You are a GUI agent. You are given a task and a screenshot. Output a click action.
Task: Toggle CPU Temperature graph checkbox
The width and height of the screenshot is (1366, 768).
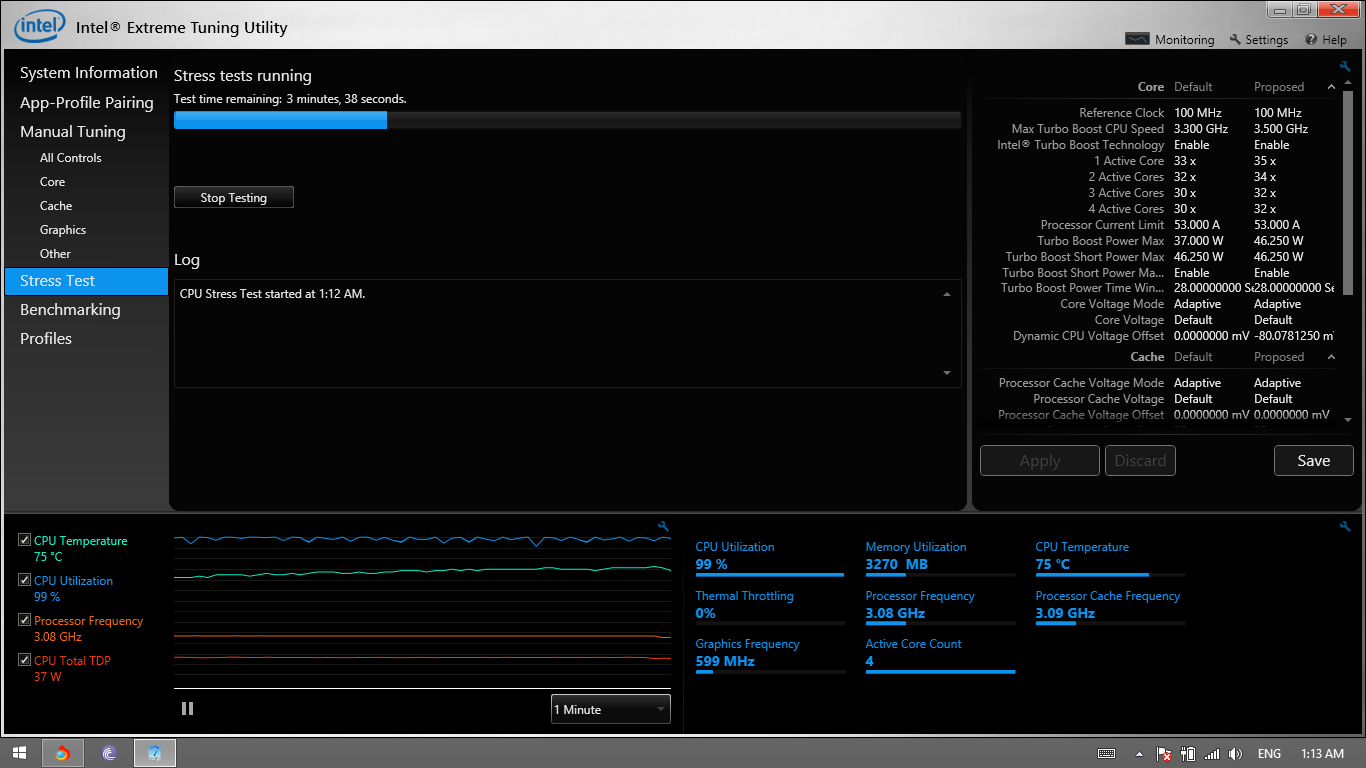pyautogui.click(x=24, y=540)
